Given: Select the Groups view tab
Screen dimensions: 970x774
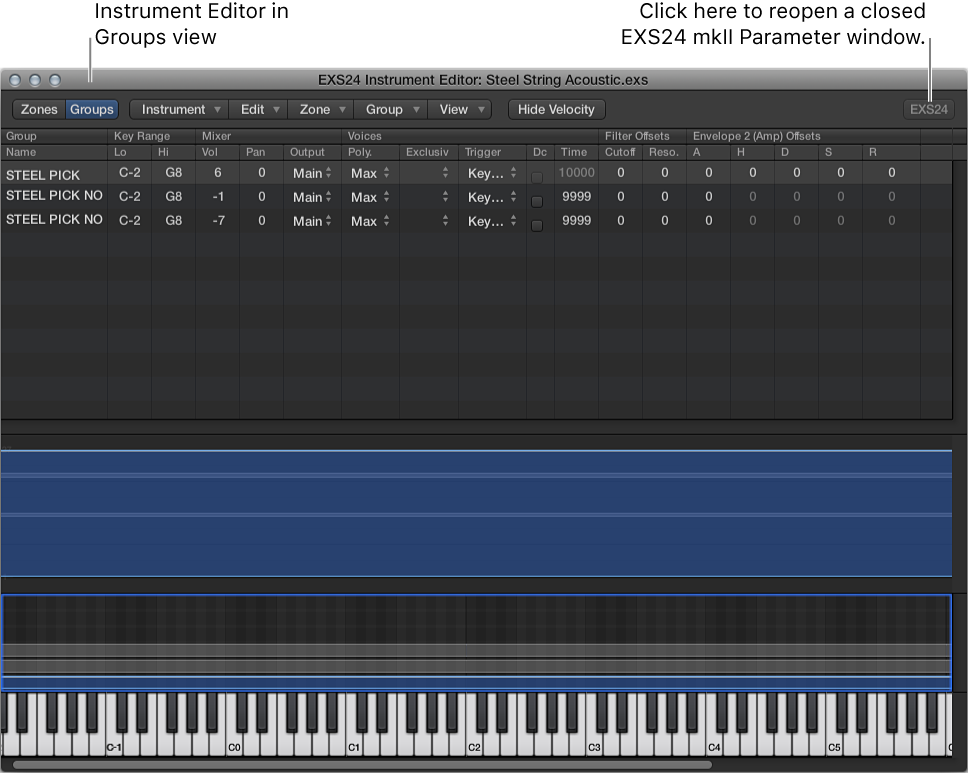Looking at the screenshot, I should (91, 109).
